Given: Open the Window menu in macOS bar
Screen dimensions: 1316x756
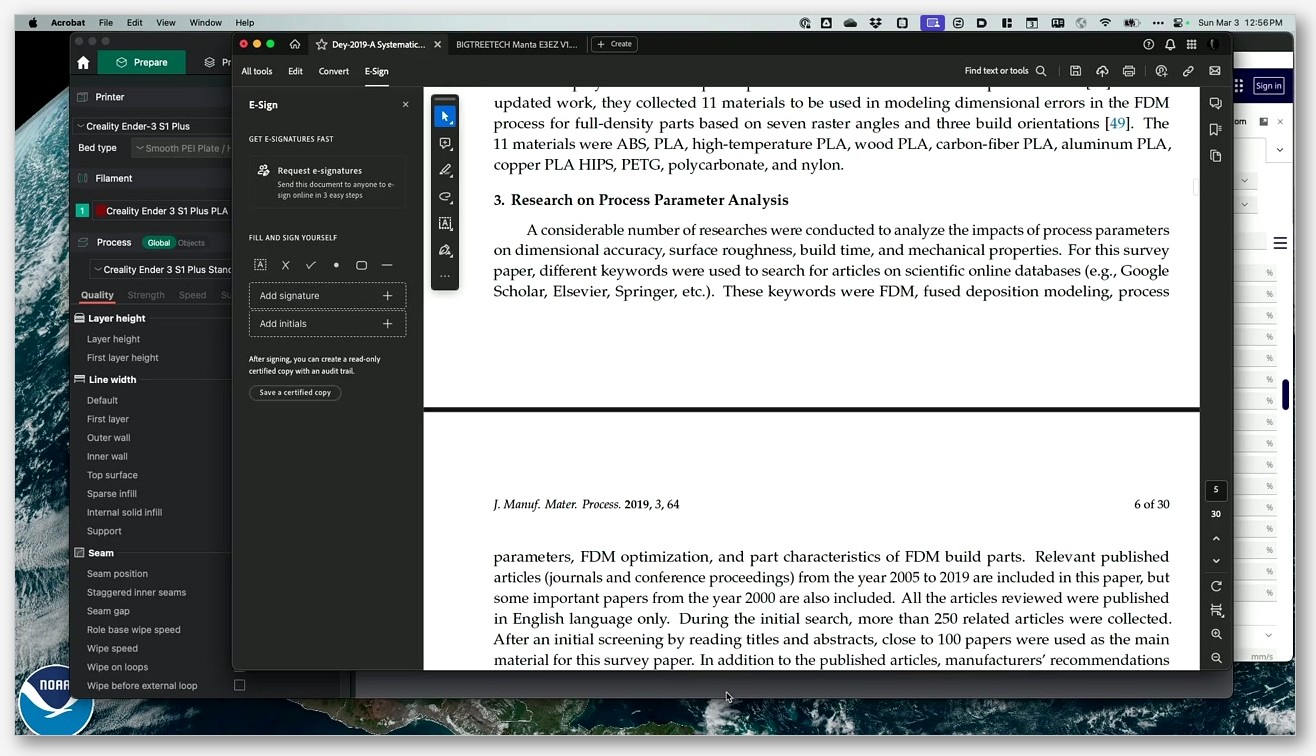Looking at the screenshot, I should [x=205, y=22].
